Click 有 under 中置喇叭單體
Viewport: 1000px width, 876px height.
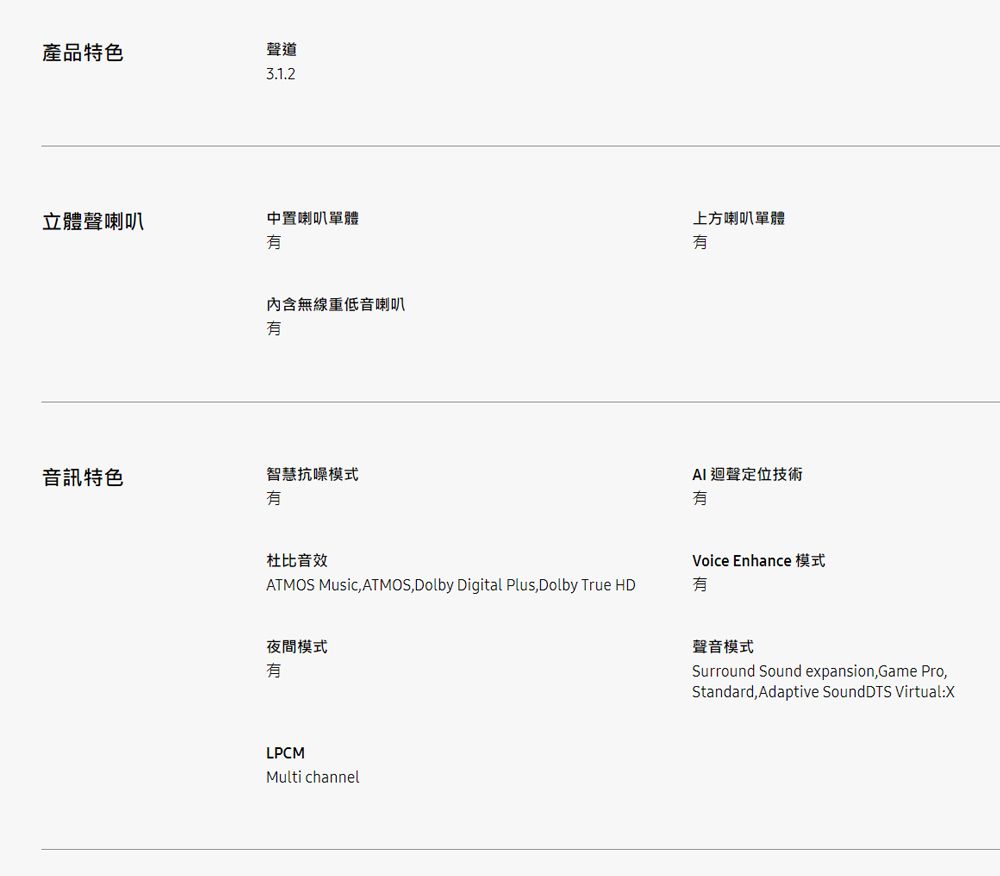point(274,242)
